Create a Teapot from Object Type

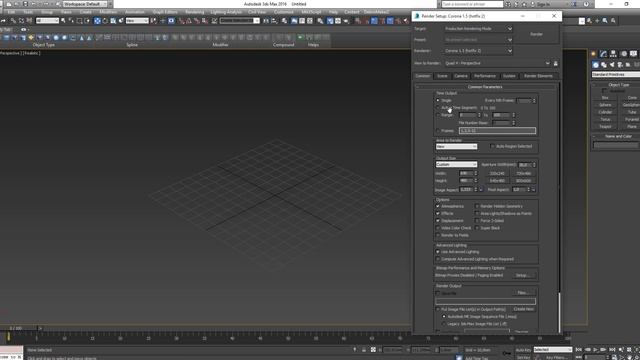605,127
